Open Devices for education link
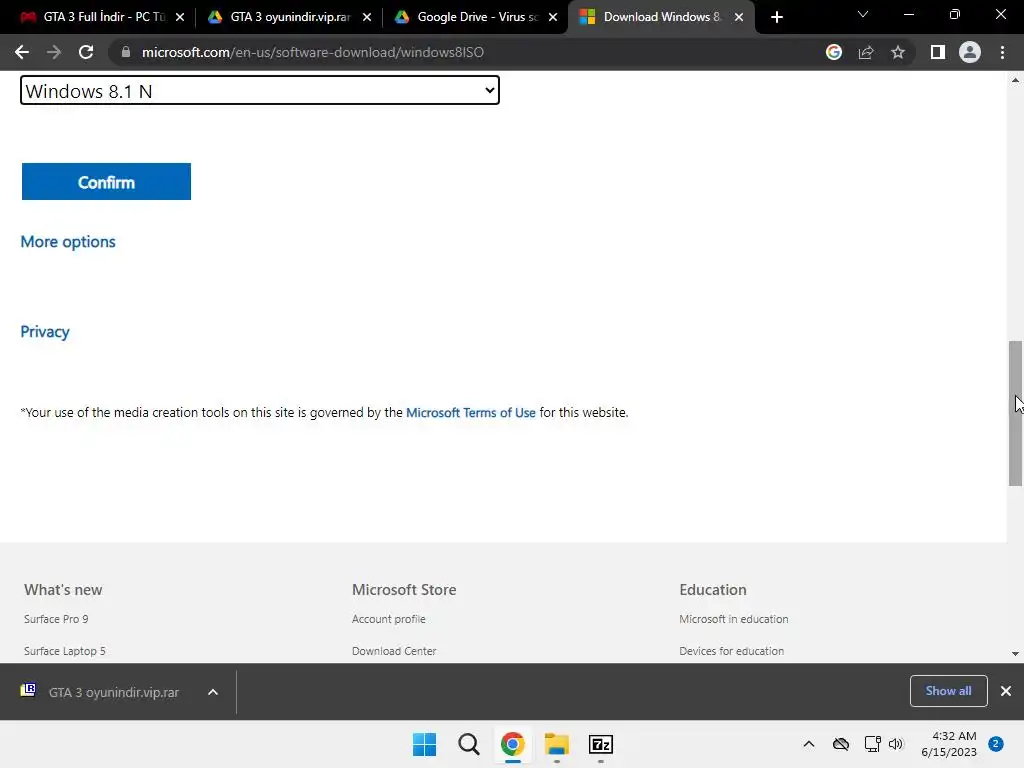 tap(731, 651)
